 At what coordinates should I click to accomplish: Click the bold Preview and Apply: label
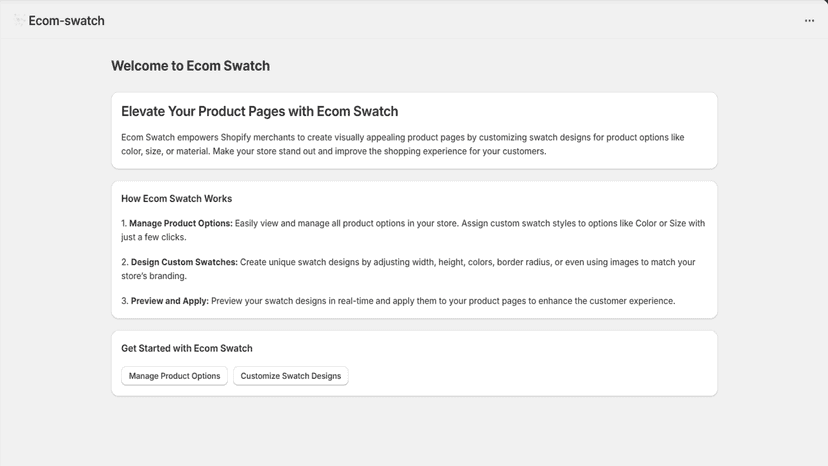pos(170,301)
